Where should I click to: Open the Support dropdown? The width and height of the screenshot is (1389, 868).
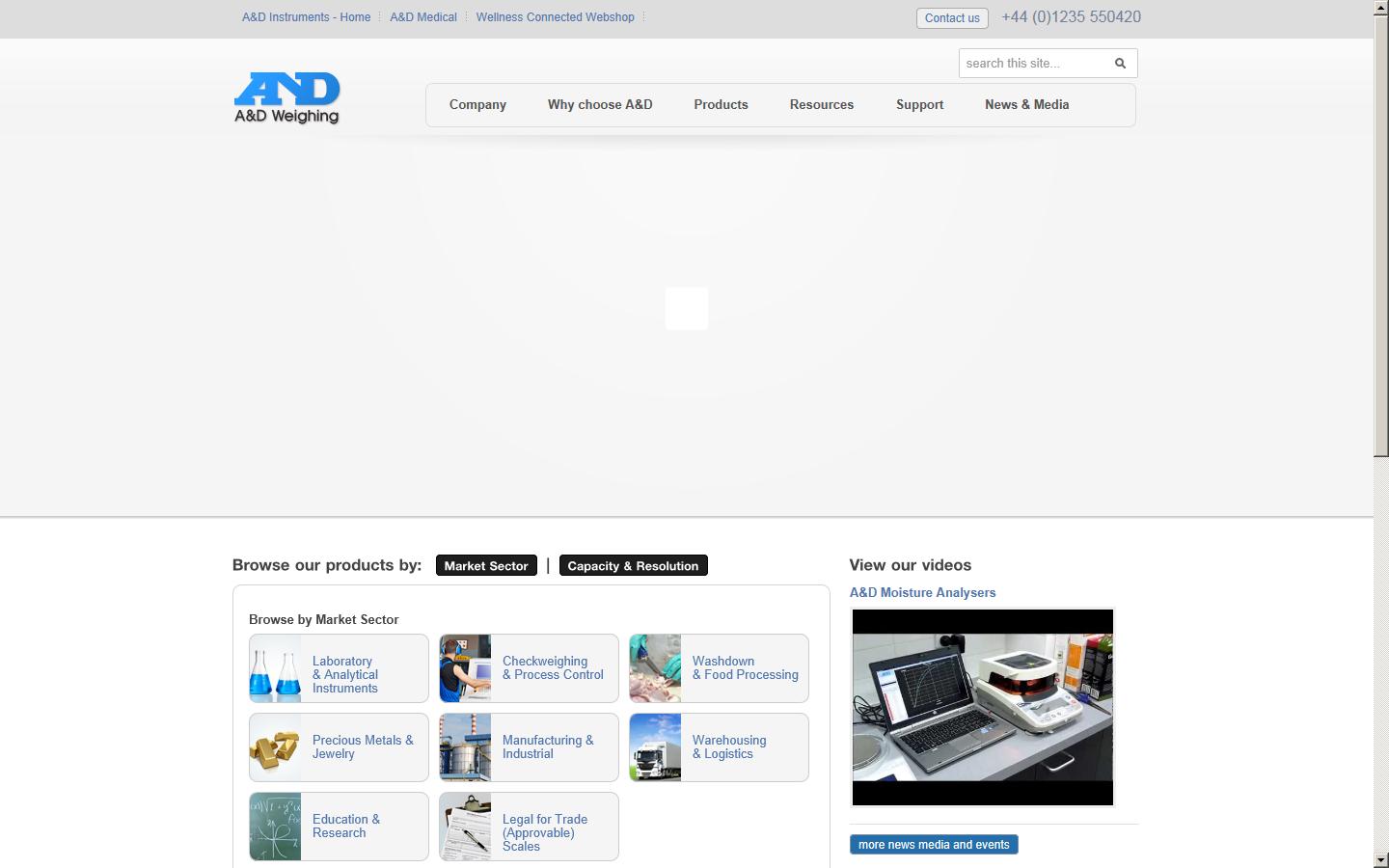coord(919,104)
